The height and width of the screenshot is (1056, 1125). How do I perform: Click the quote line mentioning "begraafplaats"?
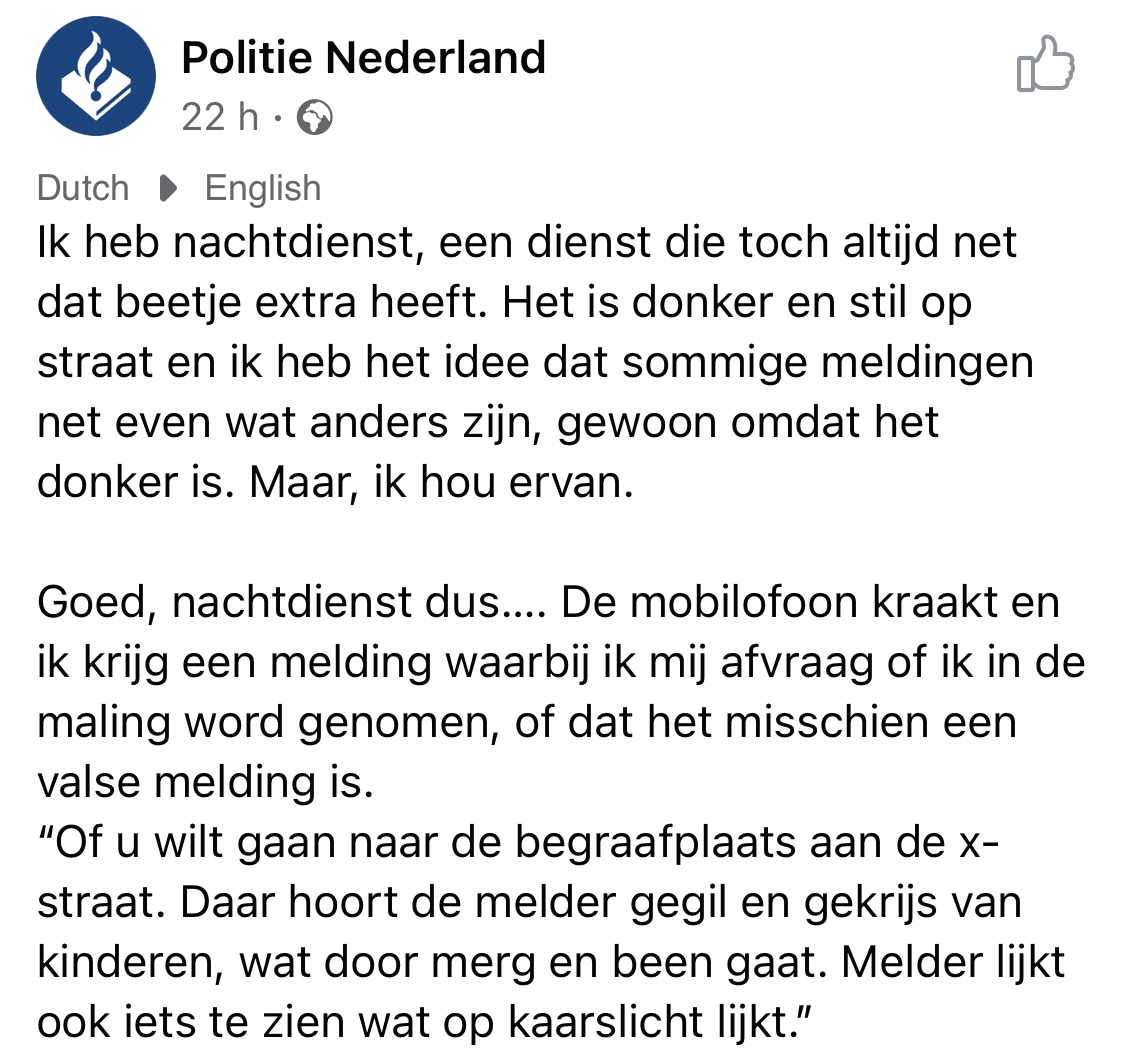pos(517,844)
